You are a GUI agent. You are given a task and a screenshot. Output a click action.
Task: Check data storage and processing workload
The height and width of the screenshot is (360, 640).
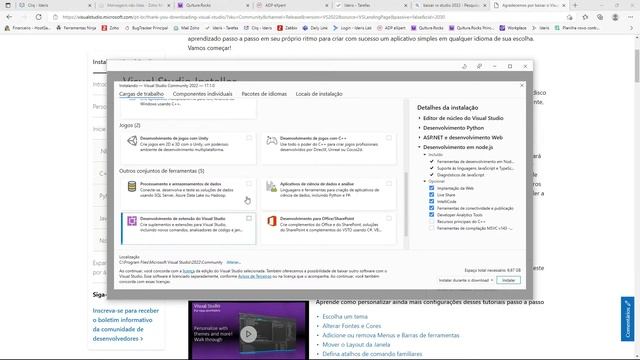pyautogui.click(x=249, y=184)
